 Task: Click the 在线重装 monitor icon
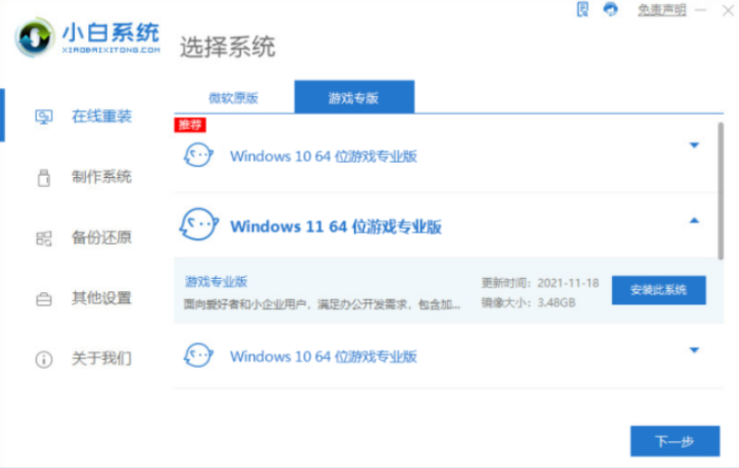[x=44, y=116]
